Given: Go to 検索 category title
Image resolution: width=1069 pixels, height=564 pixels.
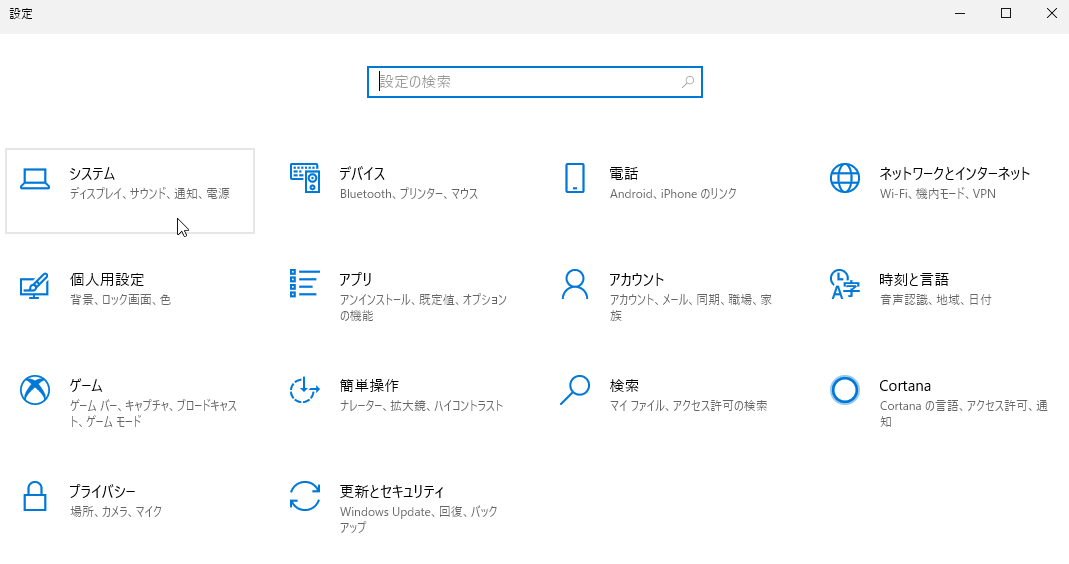Looking at the screenshot, I should tap(624, 385).
